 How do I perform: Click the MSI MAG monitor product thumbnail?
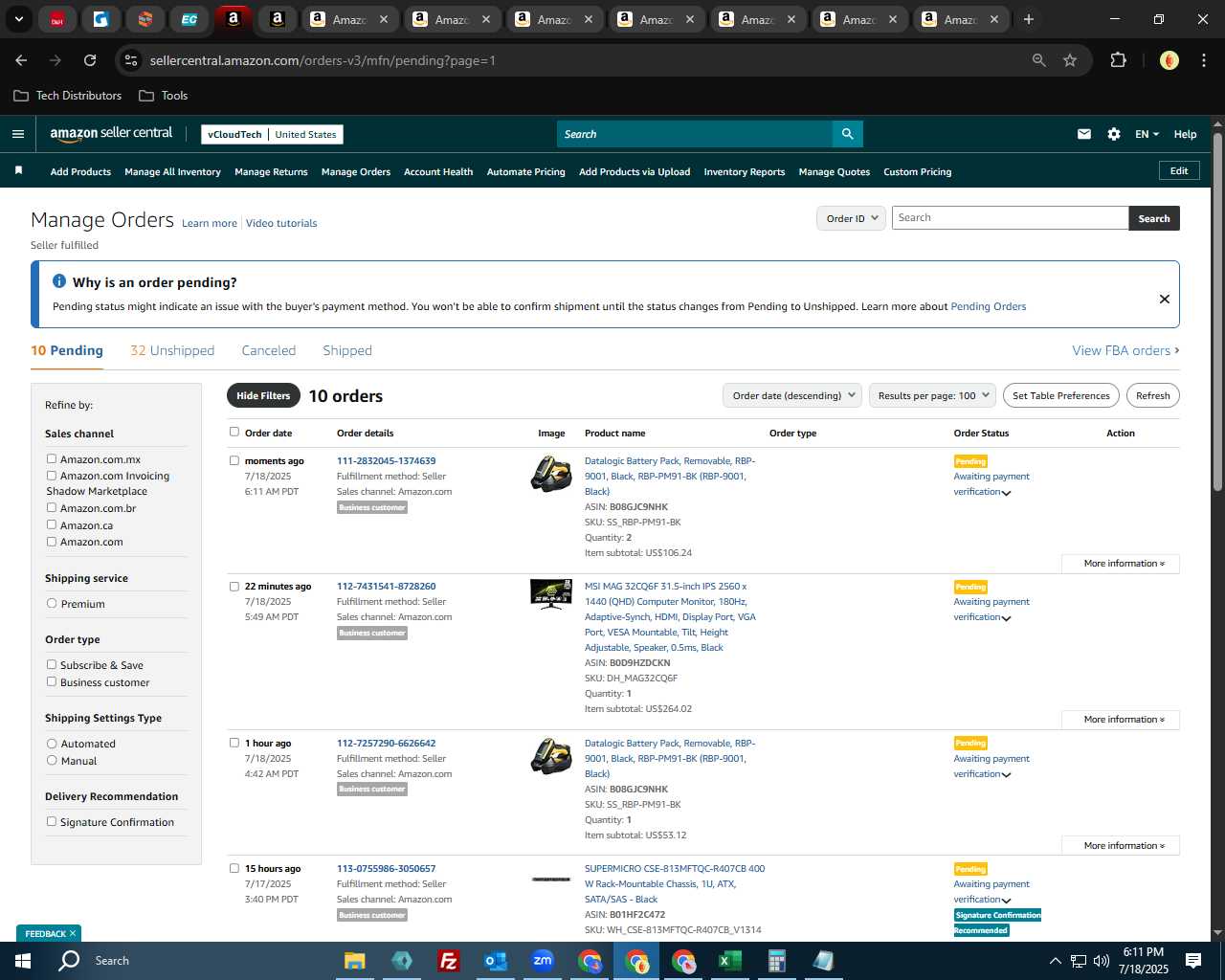pos(551,593)
